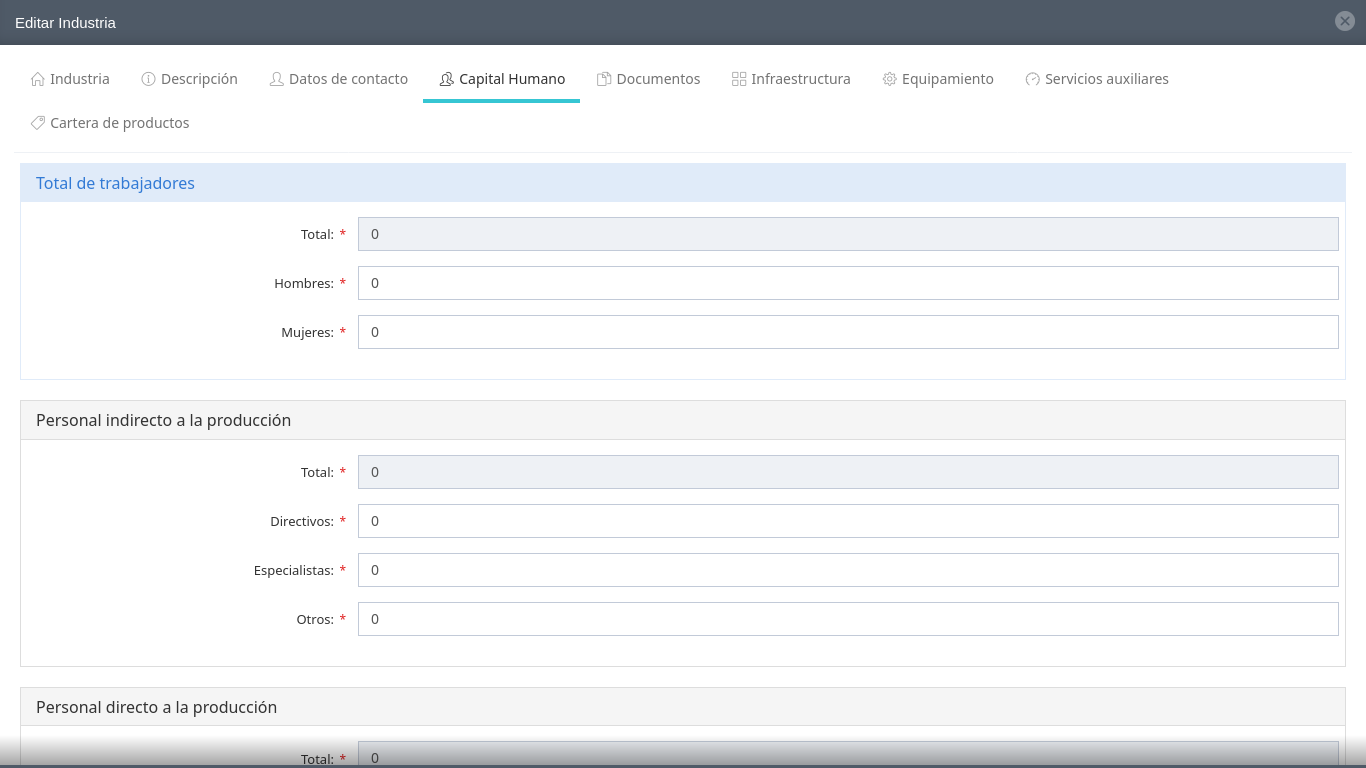This screenshot has height=768, width=1366.
Task: Click the Total de trabajadores section header
Action: [115, 183]
